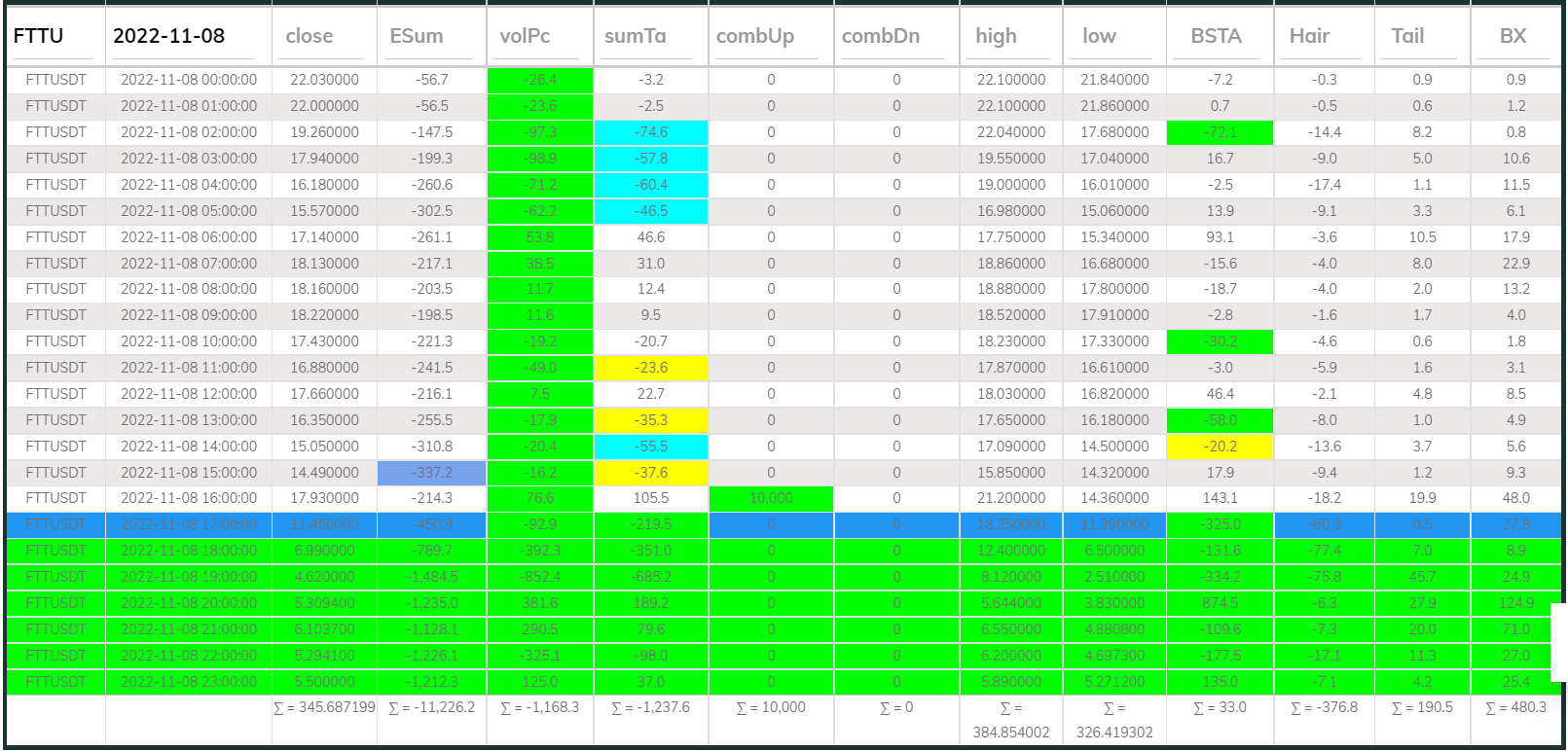Click high value 18.880000

[x=1011, y=289]
